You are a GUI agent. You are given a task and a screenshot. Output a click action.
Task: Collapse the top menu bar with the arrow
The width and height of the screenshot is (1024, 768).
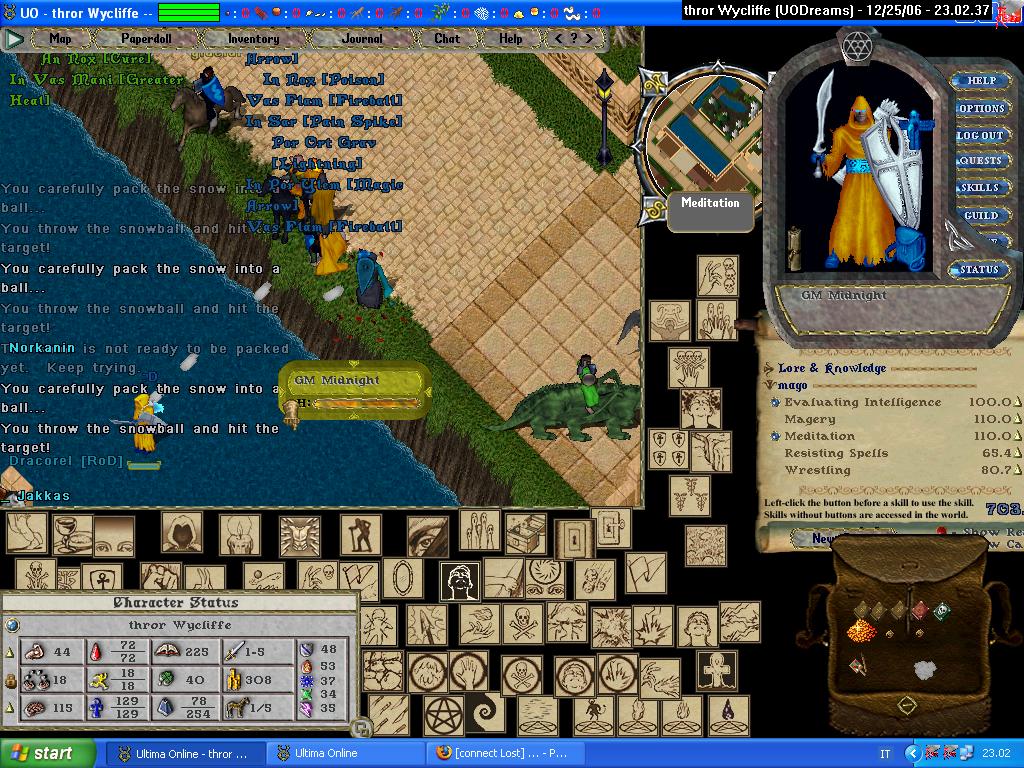[x=14, y=39]
